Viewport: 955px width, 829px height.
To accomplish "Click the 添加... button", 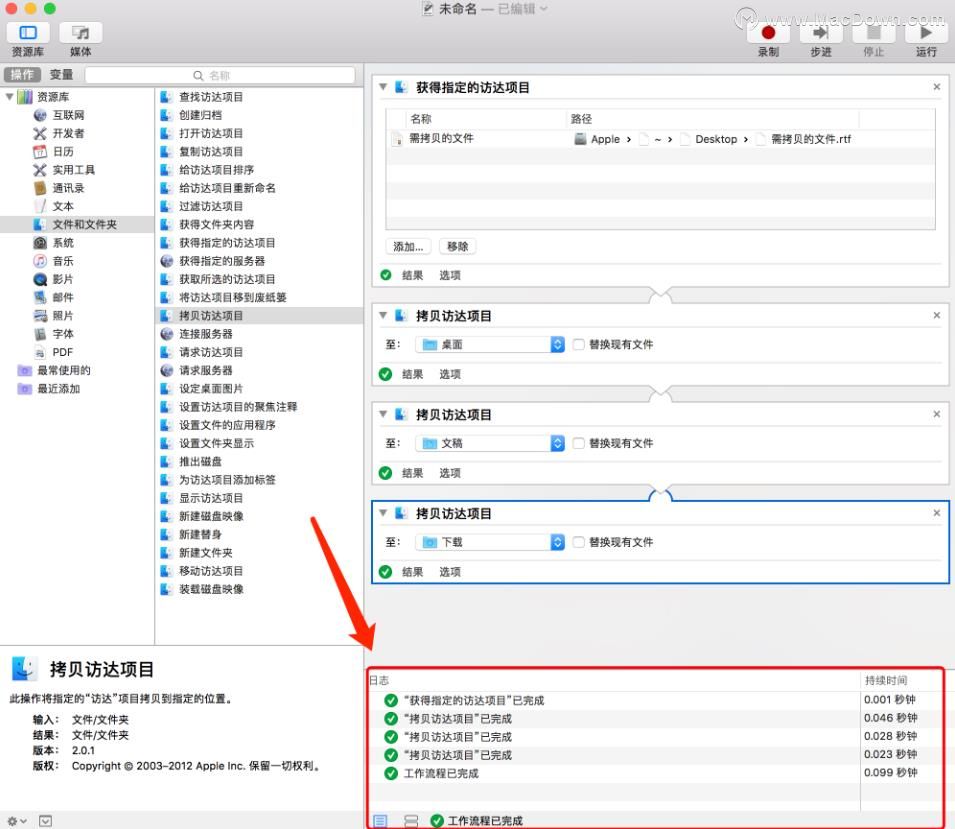I will (408, 247).
